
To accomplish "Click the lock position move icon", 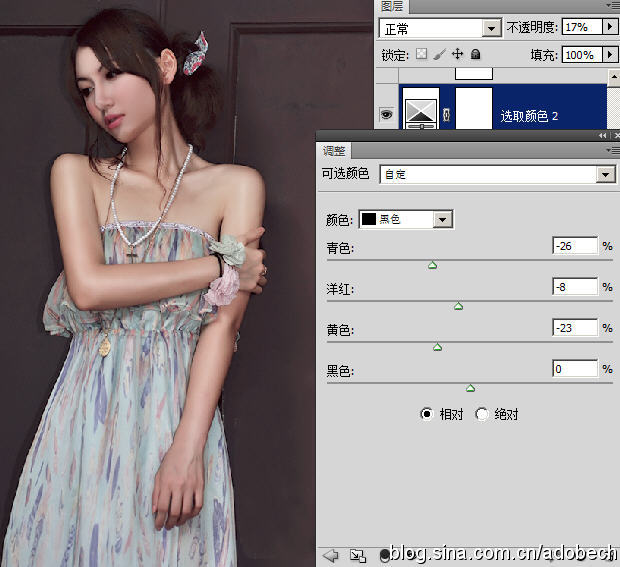I will [x=458, y=54].
